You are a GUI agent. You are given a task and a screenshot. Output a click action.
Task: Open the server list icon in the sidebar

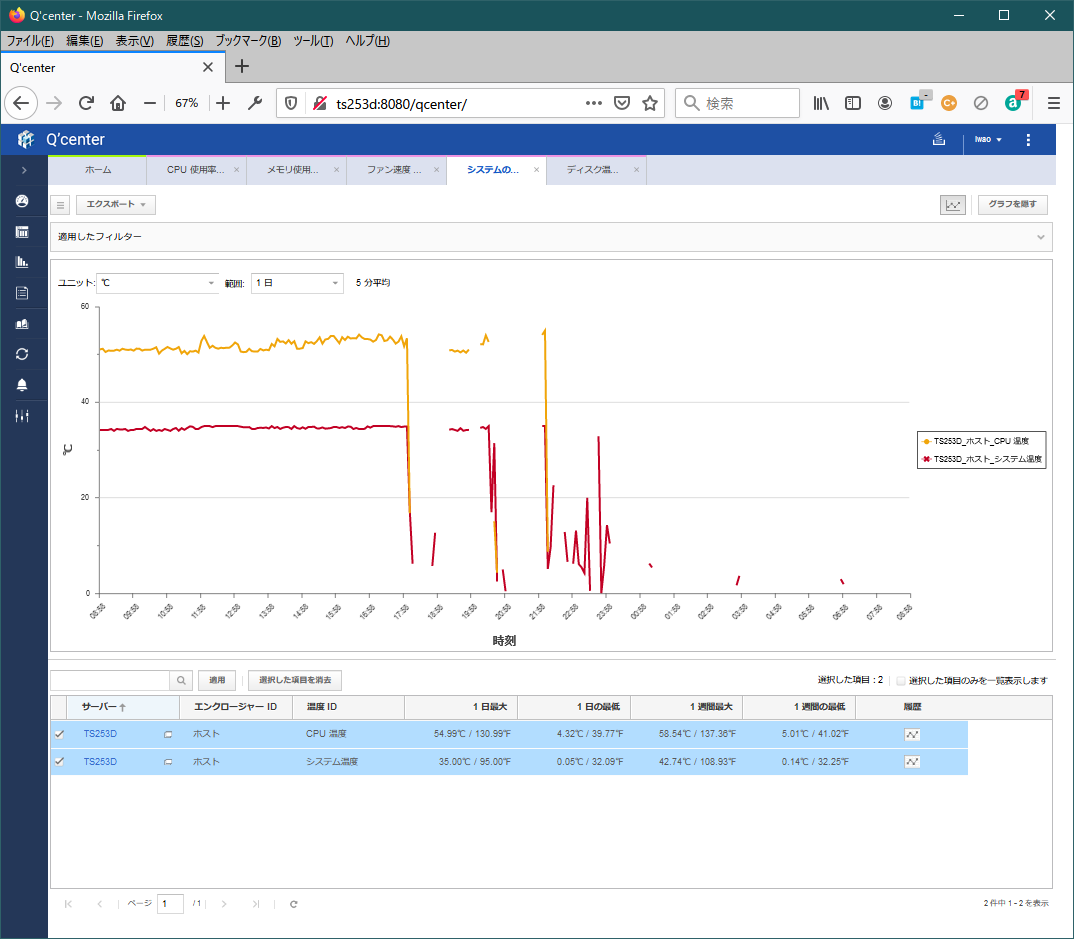pyautogui.click(x=22, y=232)
